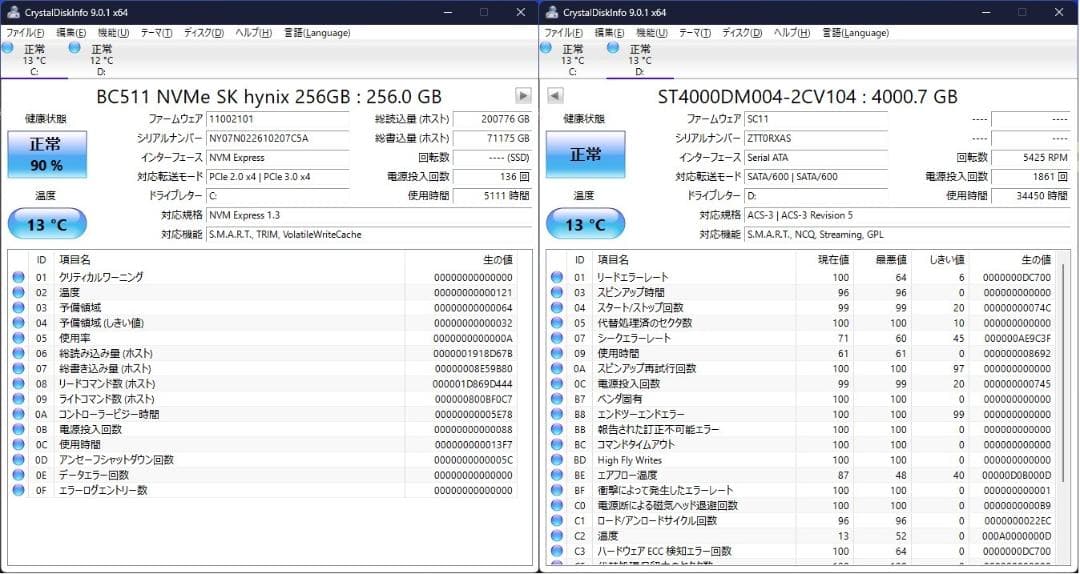The height and width of the screenshot is (574, 1080).
Task: Go to previous disk arrow in right window
Action: [555, 96]
